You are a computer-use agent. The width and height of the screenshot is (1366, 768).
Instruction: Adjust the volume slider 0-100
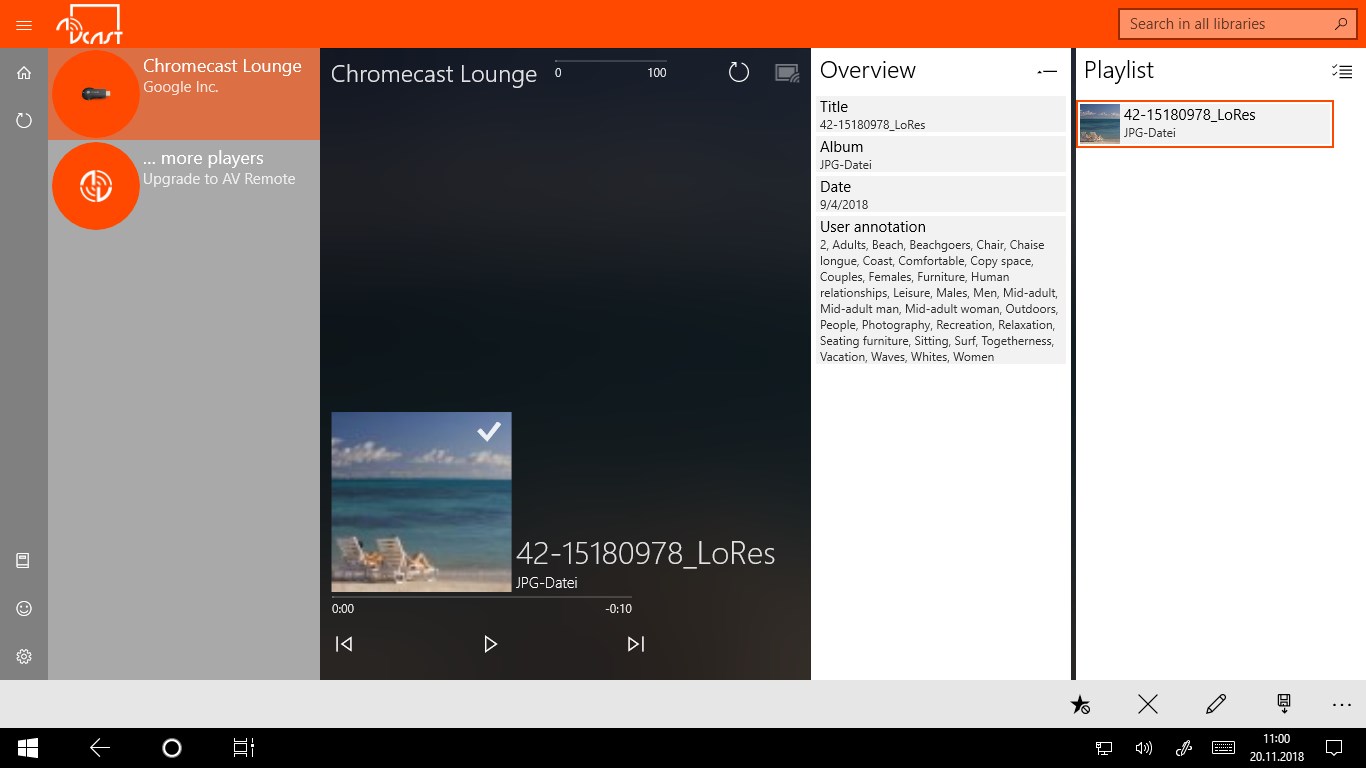pos(610,62)
